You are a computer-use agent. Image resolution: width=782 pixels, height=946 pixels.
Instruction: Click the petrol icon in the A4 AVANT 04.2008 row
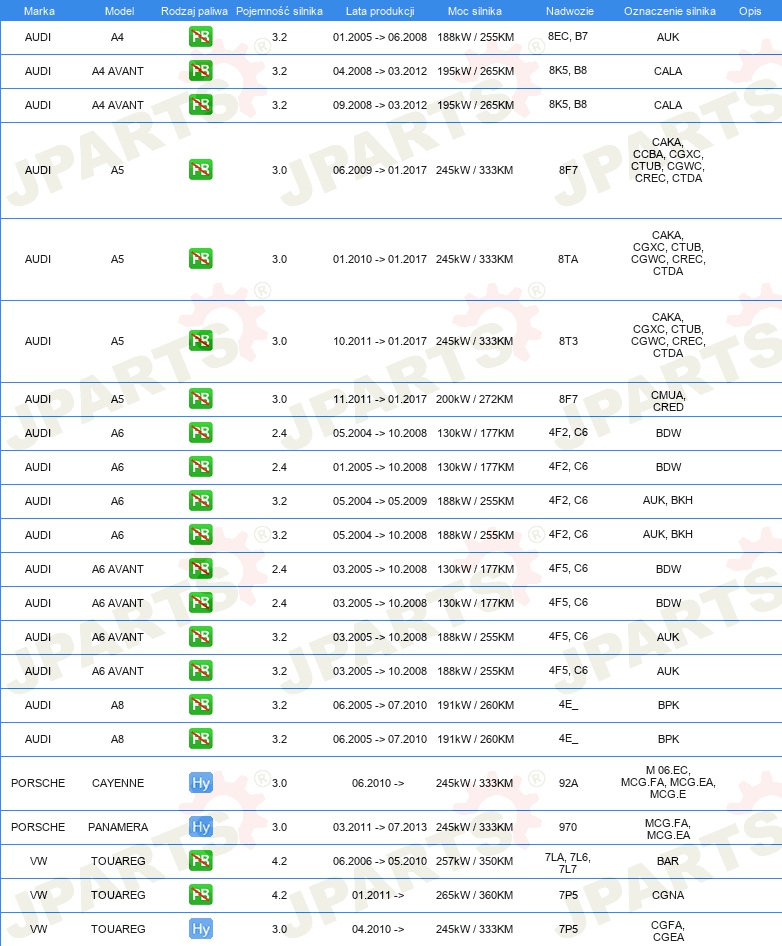(200, 71)
